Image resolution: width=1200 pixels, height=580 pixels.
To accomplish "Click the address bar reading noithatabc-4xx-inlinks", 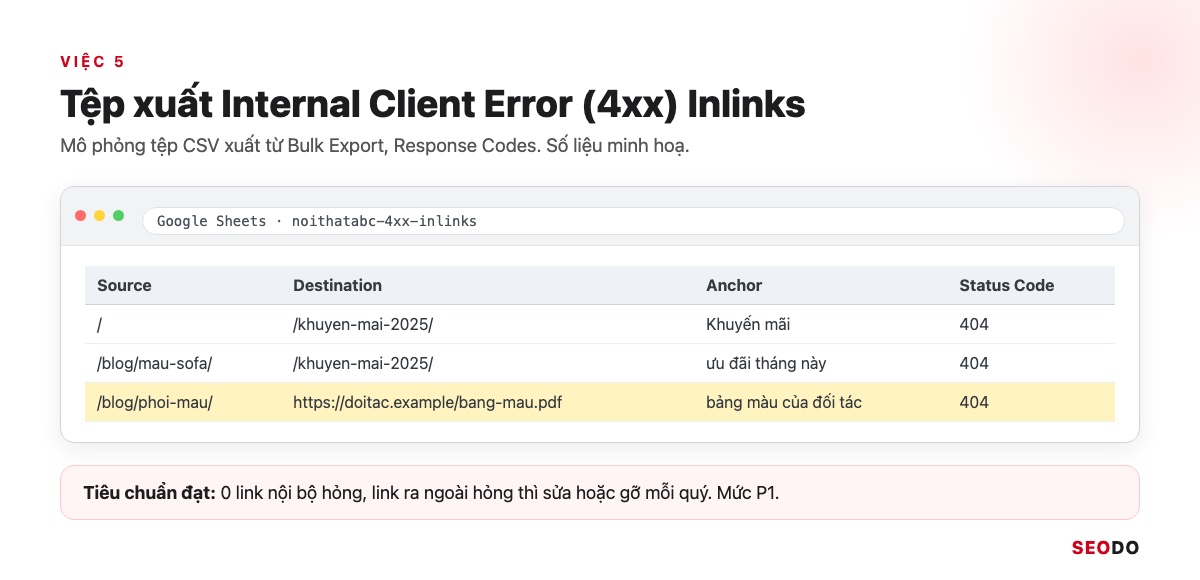I will (633, 221).
